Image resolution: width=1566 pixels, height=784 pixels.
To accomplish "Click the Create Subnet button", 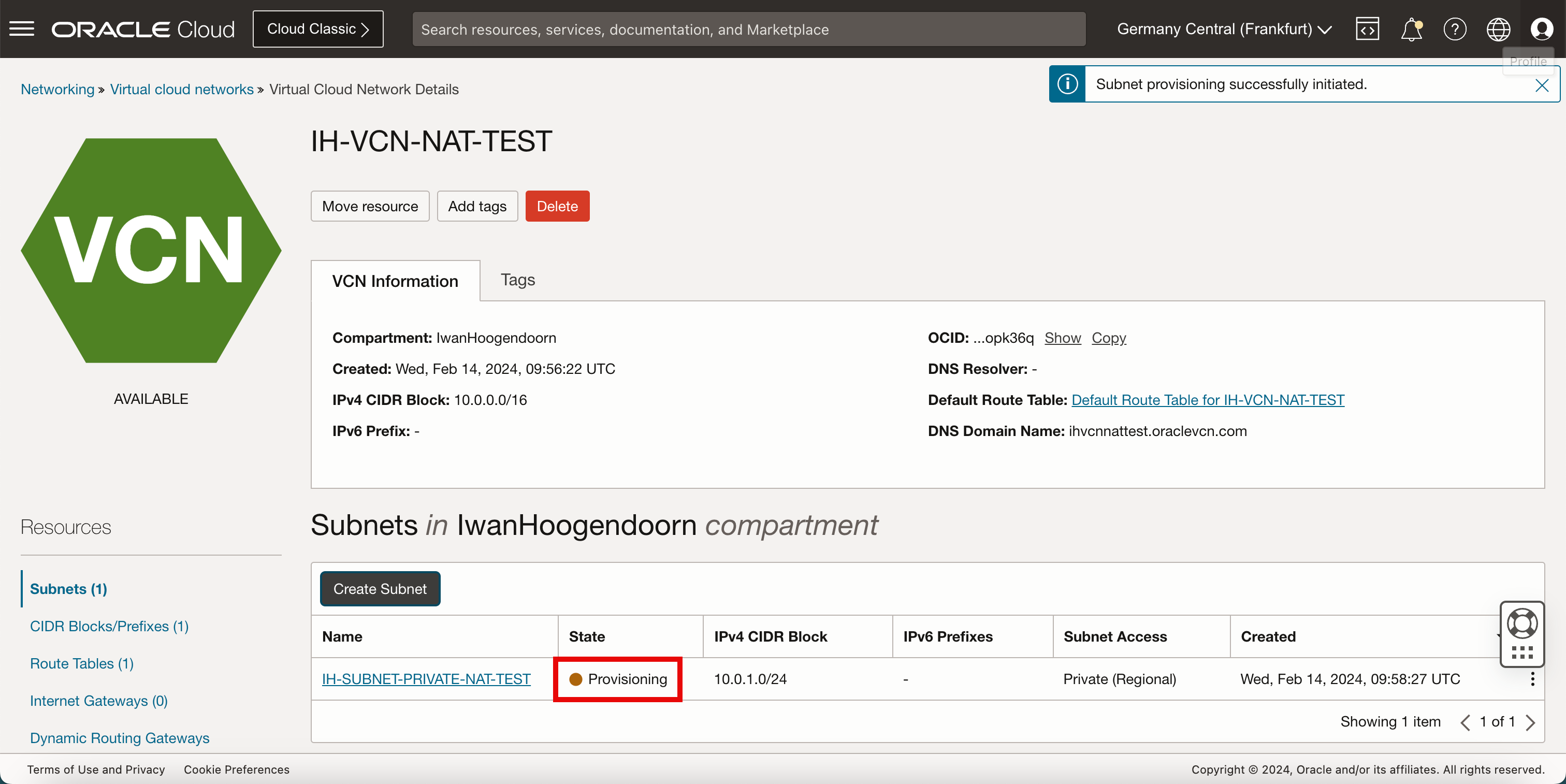I will point(380,588).
